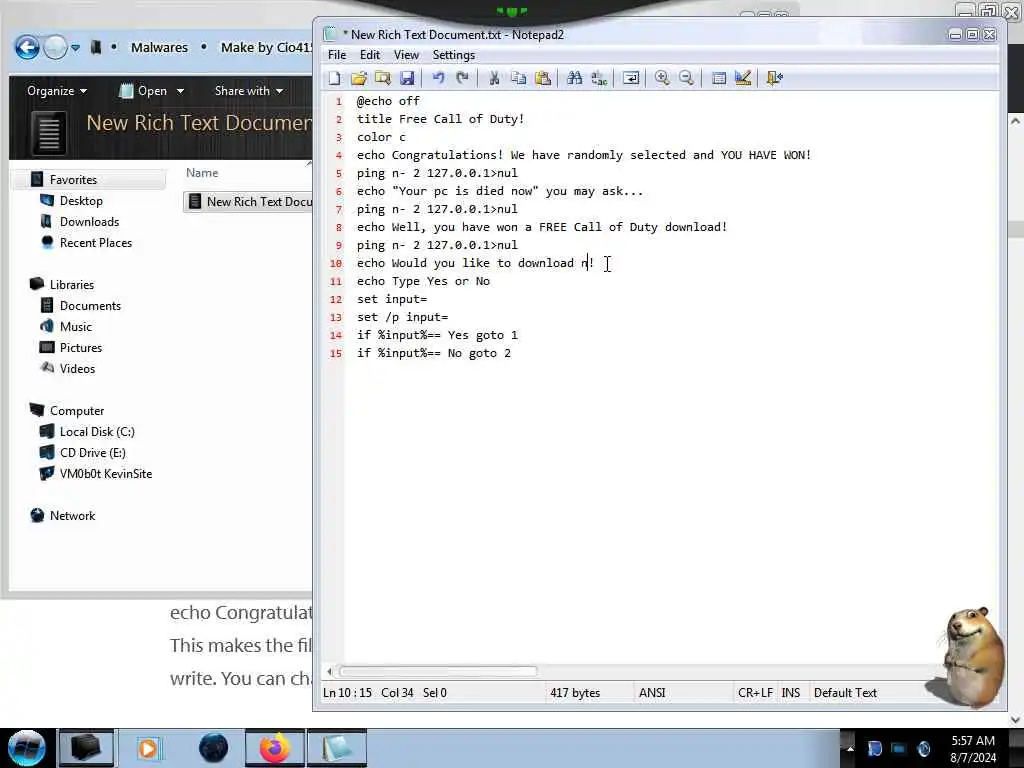1024x768 pixels.
Task: Select Desktop under Favorites
Action: (81, 200)
